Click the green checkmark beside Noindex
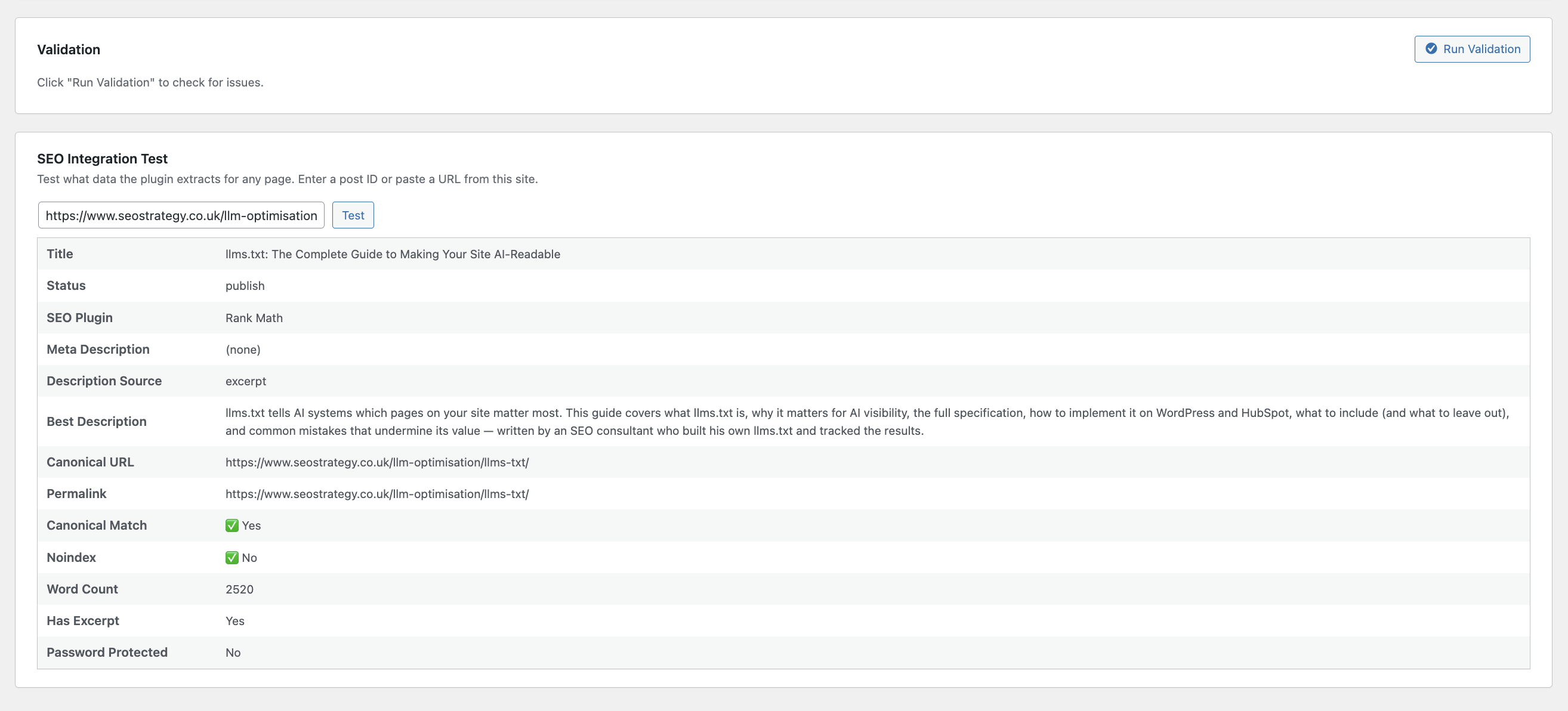 pos(232,557)
